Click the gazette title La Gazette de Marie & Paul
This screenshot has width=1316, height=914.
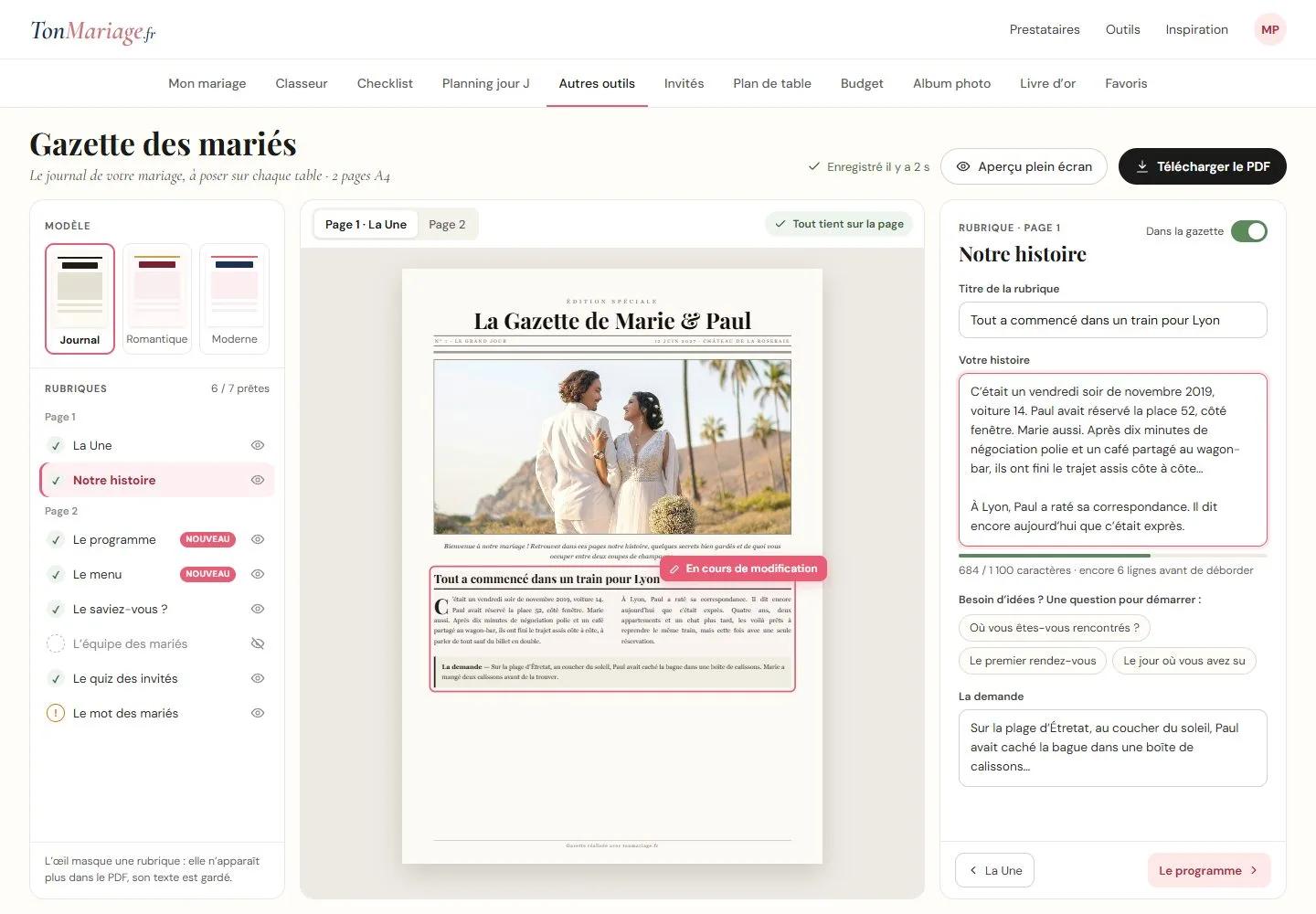pos(612,321)
